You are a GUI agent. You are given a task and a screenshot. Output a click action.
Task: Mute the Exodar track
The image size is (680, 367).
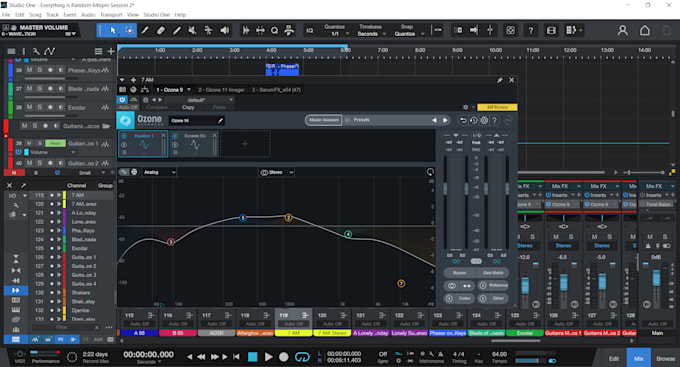[x=29, y=107]
